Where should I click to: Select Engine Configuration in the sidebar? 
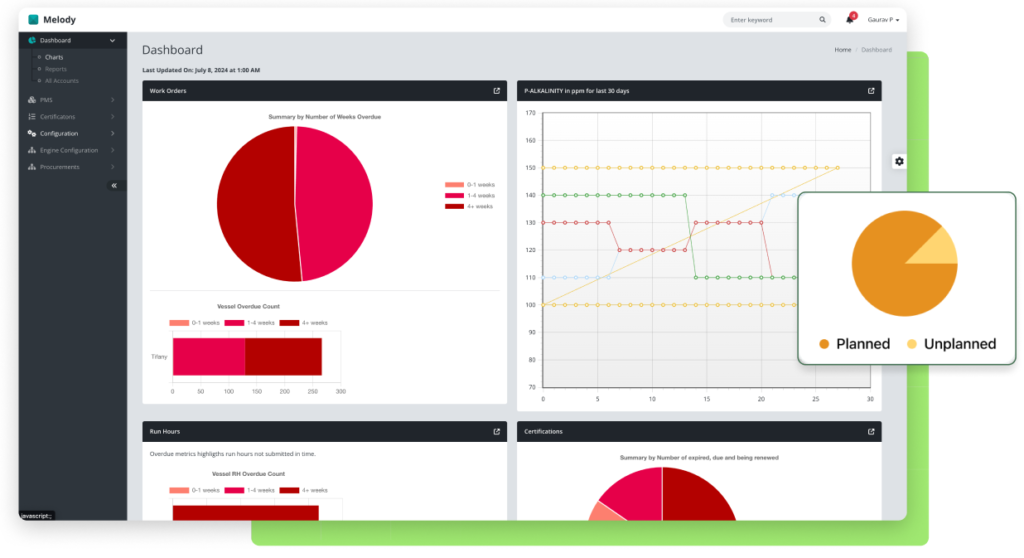[69, 150]
